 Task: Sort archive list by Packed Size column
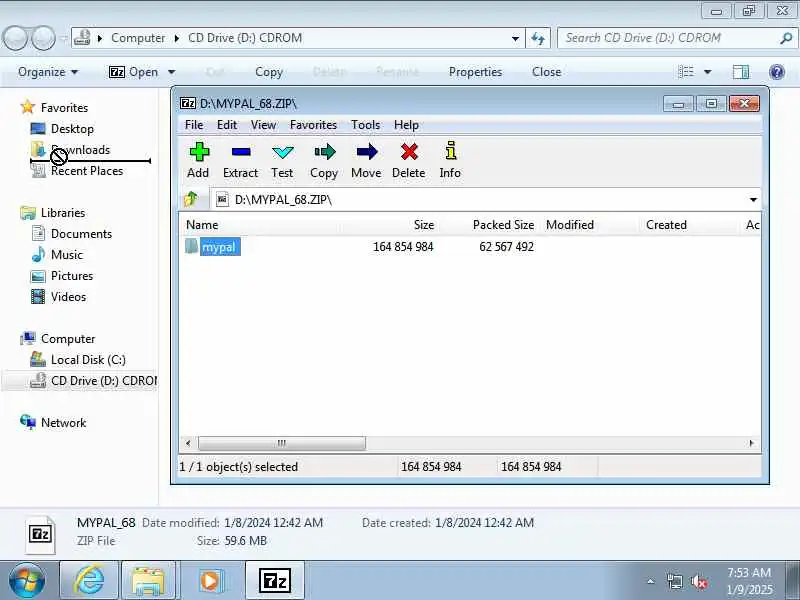click(x=503, y=225)
